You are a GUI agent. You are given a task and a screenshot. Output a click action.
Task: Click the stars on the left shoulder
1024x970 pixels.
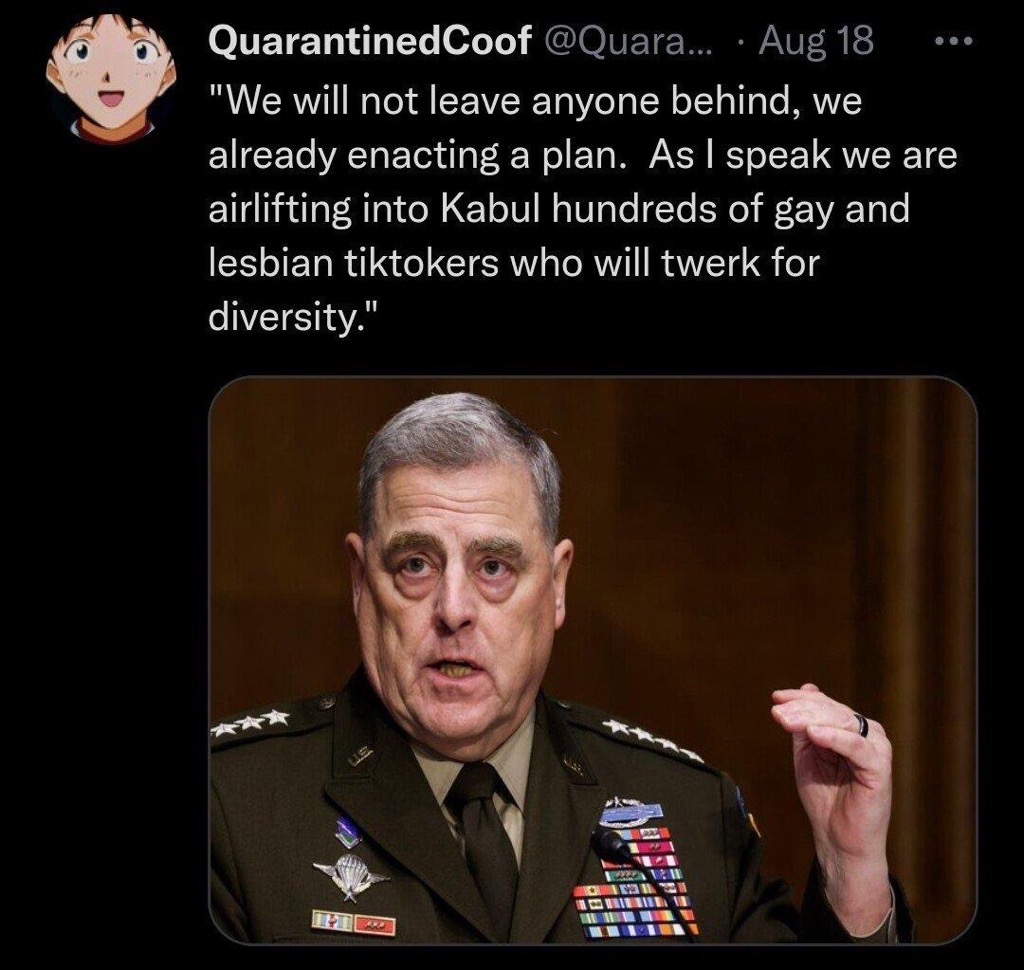click(249, 722)
